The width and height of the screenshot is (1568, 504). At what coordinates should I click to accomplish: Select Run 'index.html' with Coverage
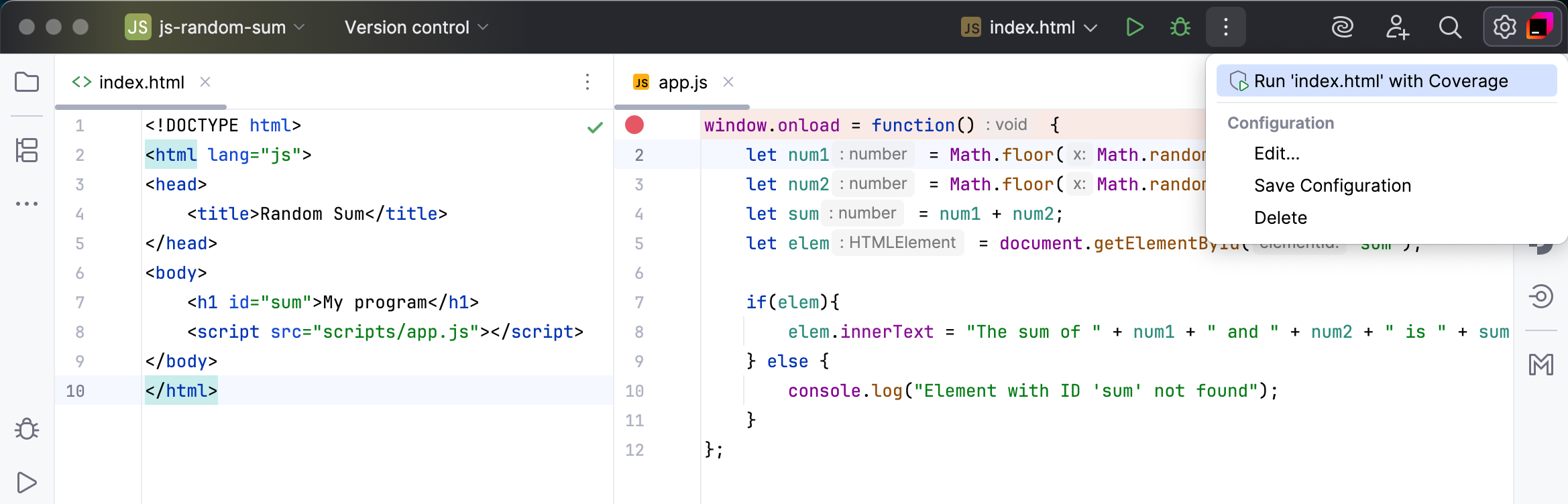1381,81
